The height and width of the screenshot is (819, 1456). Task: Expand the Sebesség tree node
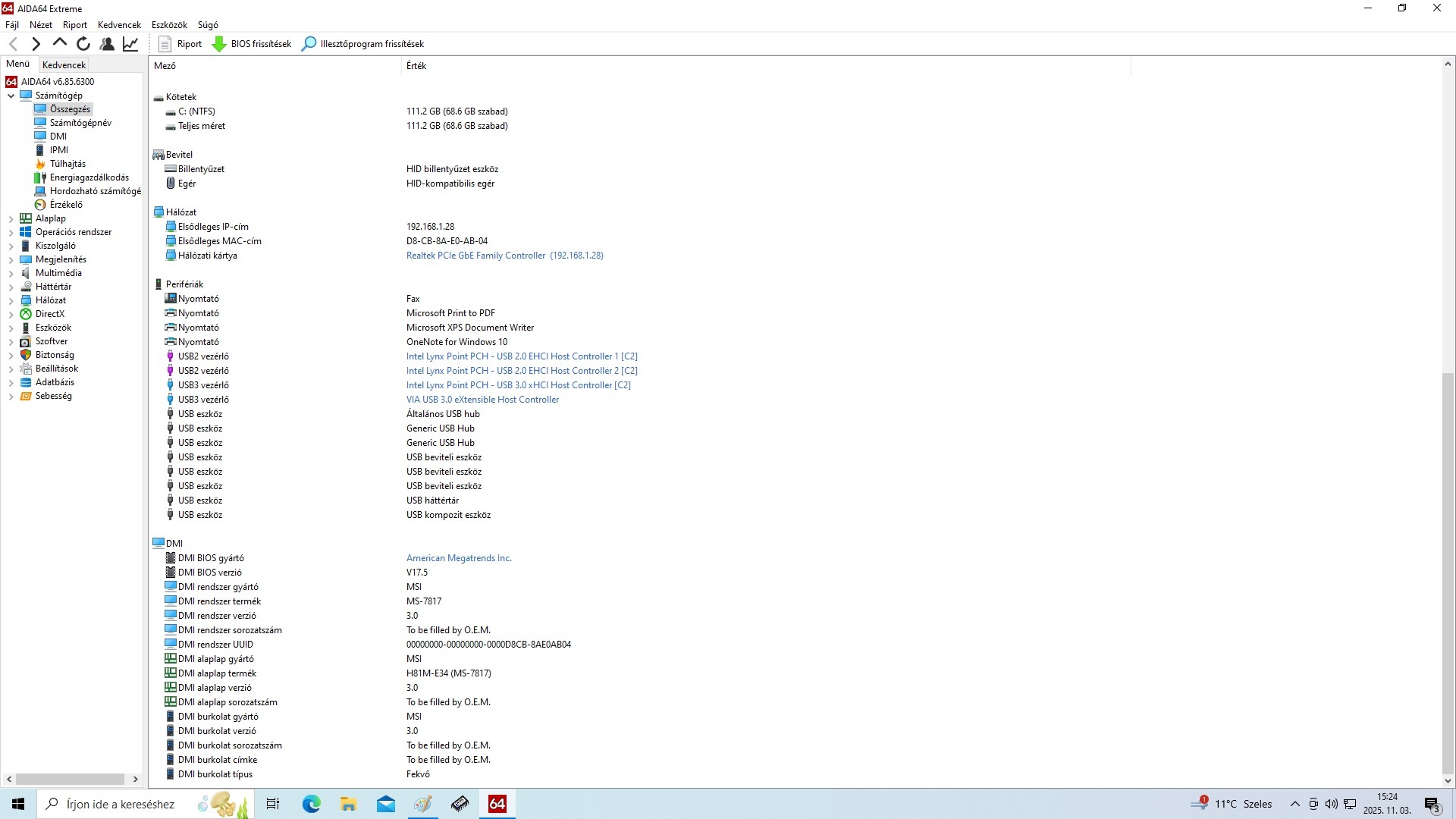11,397
